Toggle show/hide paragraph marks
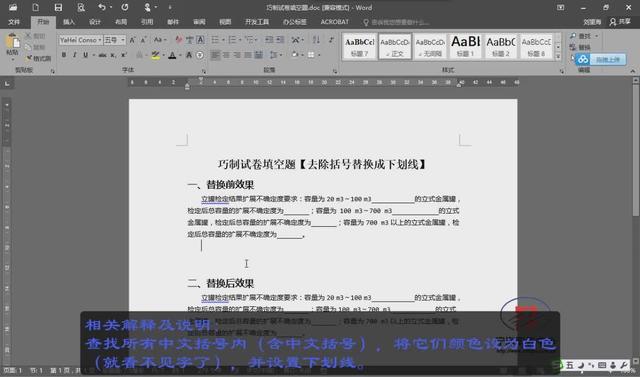The width and height of the screenshot is (640, 377). click(x=331, y=40)
